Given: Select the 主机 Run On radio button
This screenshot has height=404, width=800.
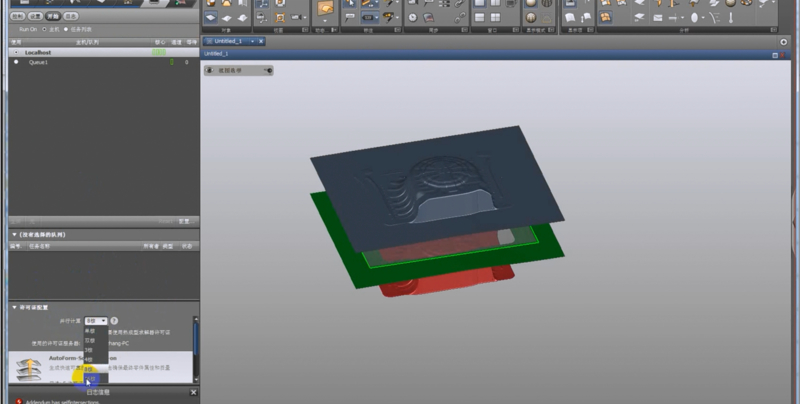Looking at the screenshot, I should [x=44, y=29].
